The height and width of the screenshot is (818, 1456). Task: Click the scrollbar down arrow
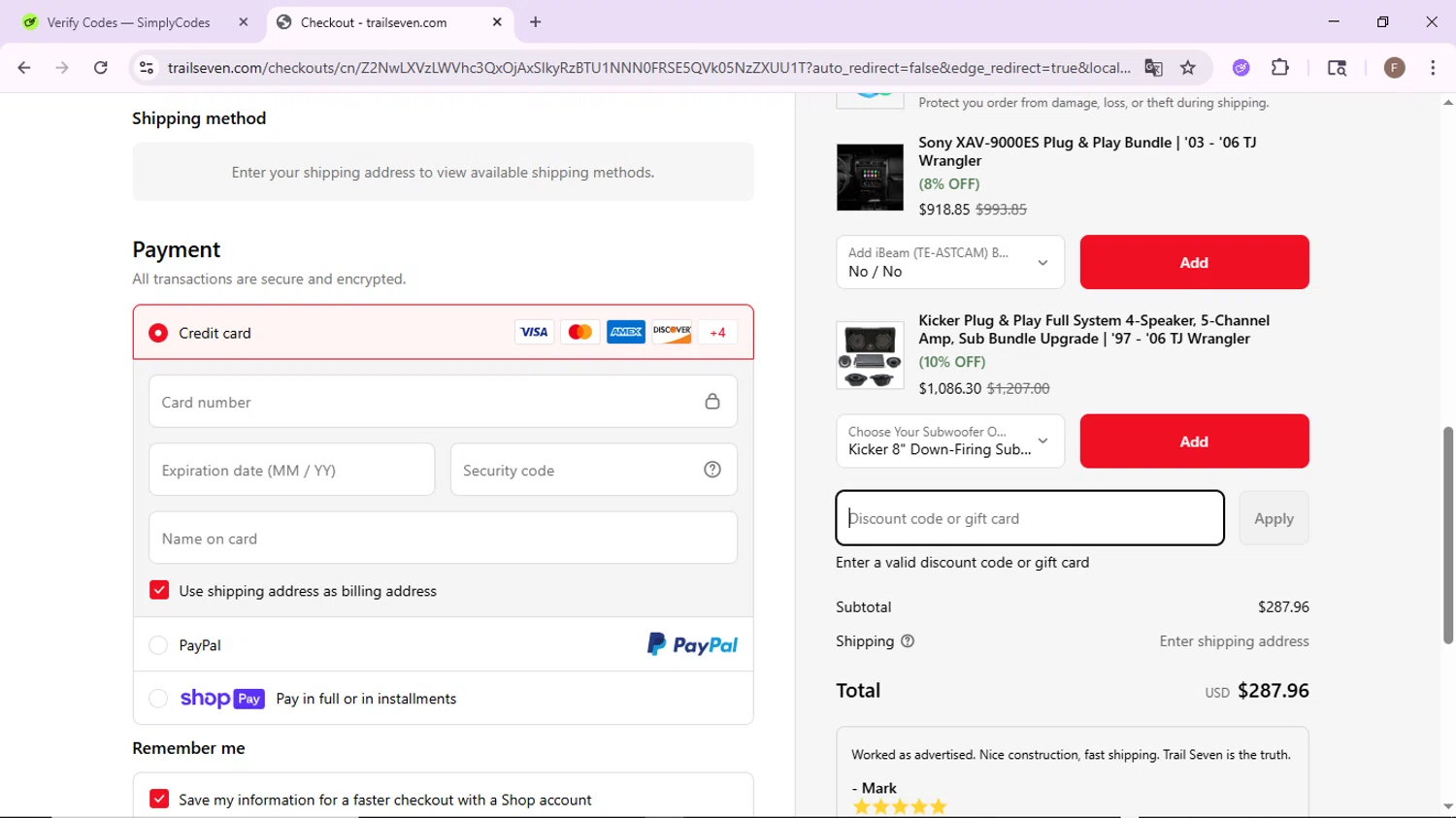pyautogui.click(x=1447, y=806)
